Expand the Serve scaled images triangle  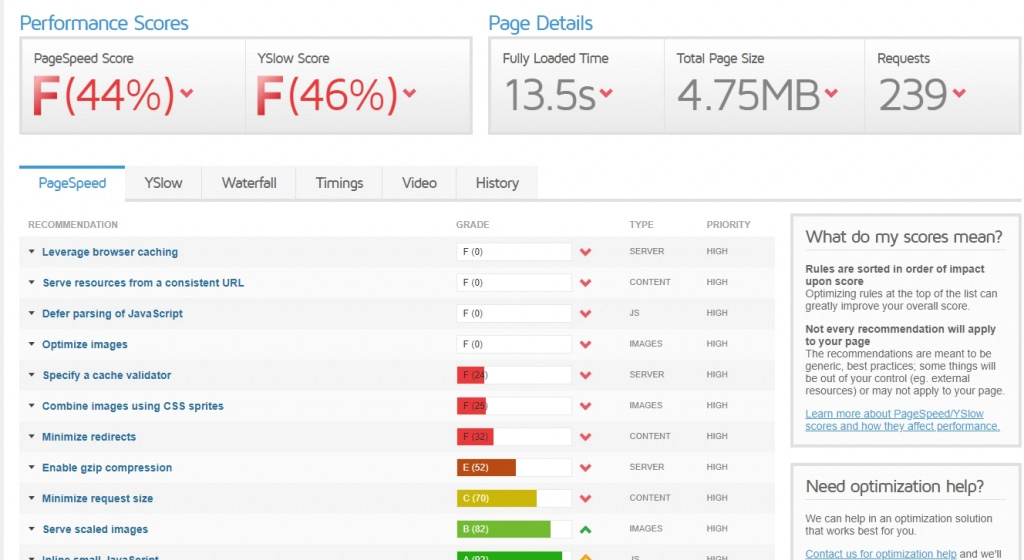(x=31, y=529)
